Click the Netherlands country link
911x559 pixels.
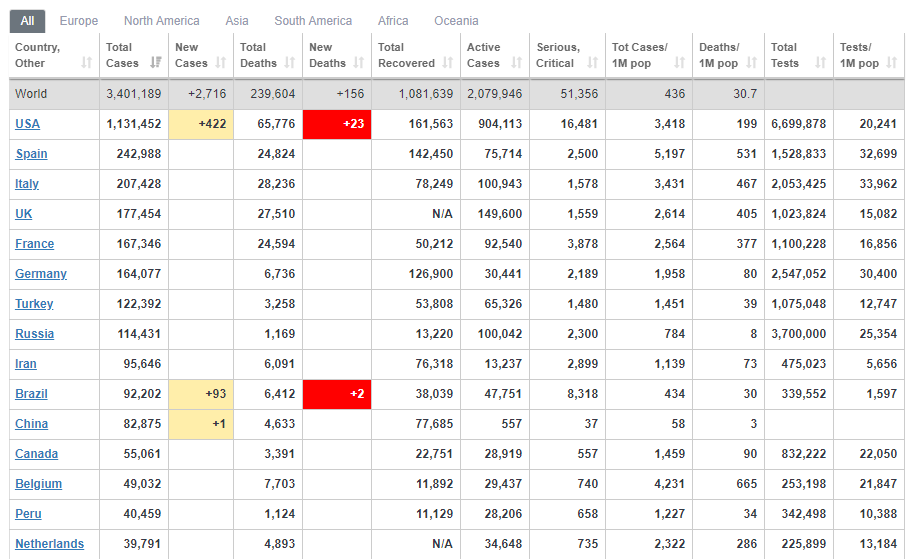click(49, 544)
